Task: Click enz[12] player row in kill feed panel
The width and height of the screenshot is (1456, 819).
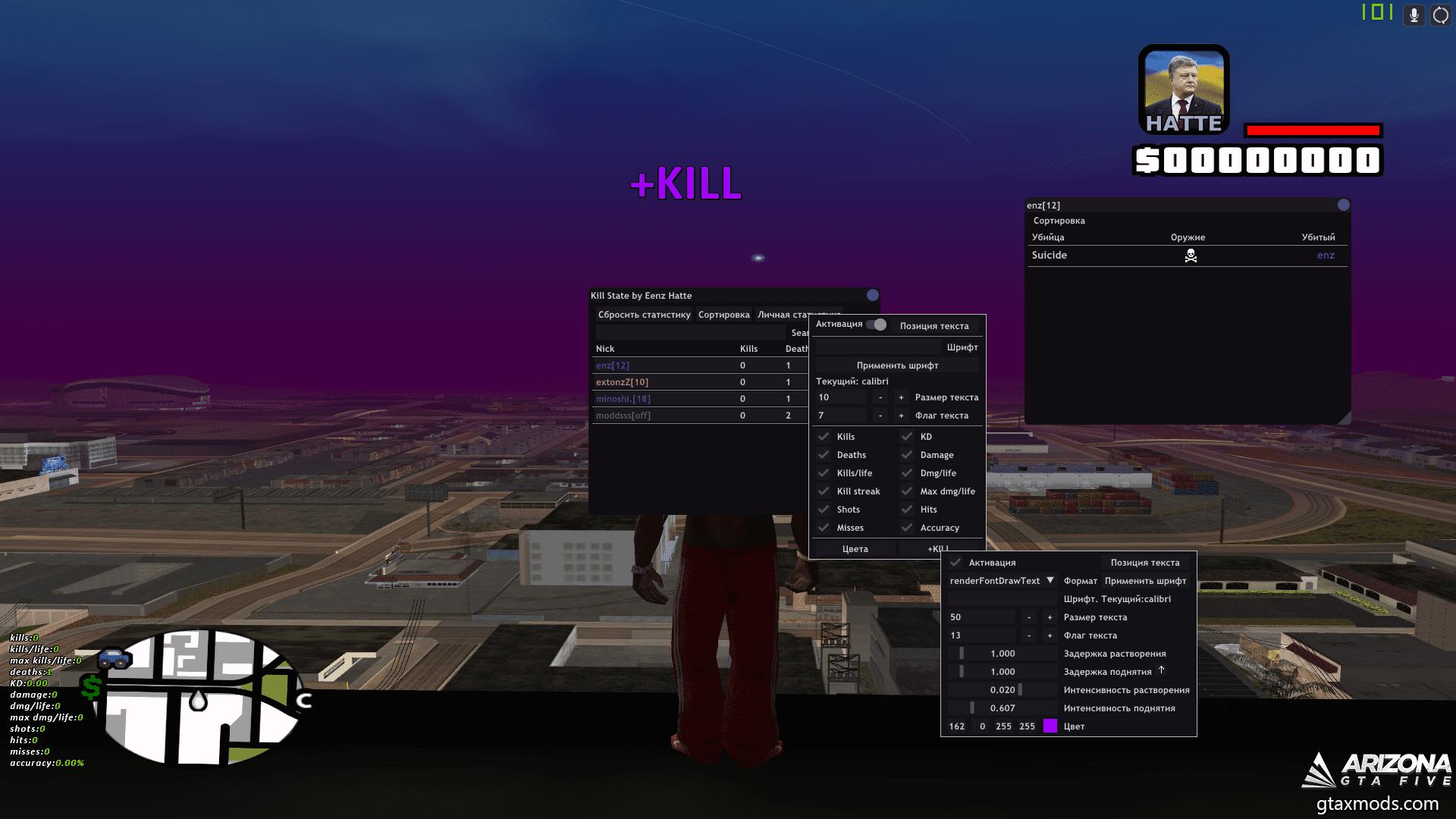Action: click(x=1186, y=254)
